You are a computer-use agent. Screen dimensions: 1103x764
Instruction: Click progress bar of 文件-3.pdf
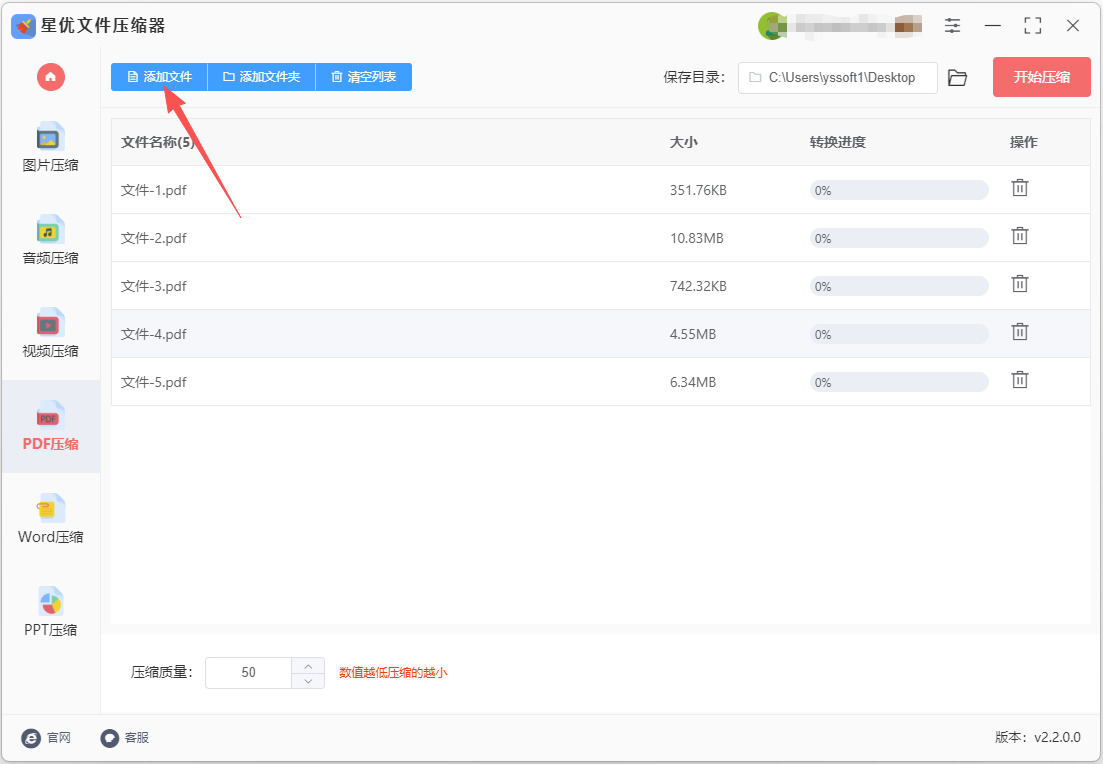coord(899,286)
